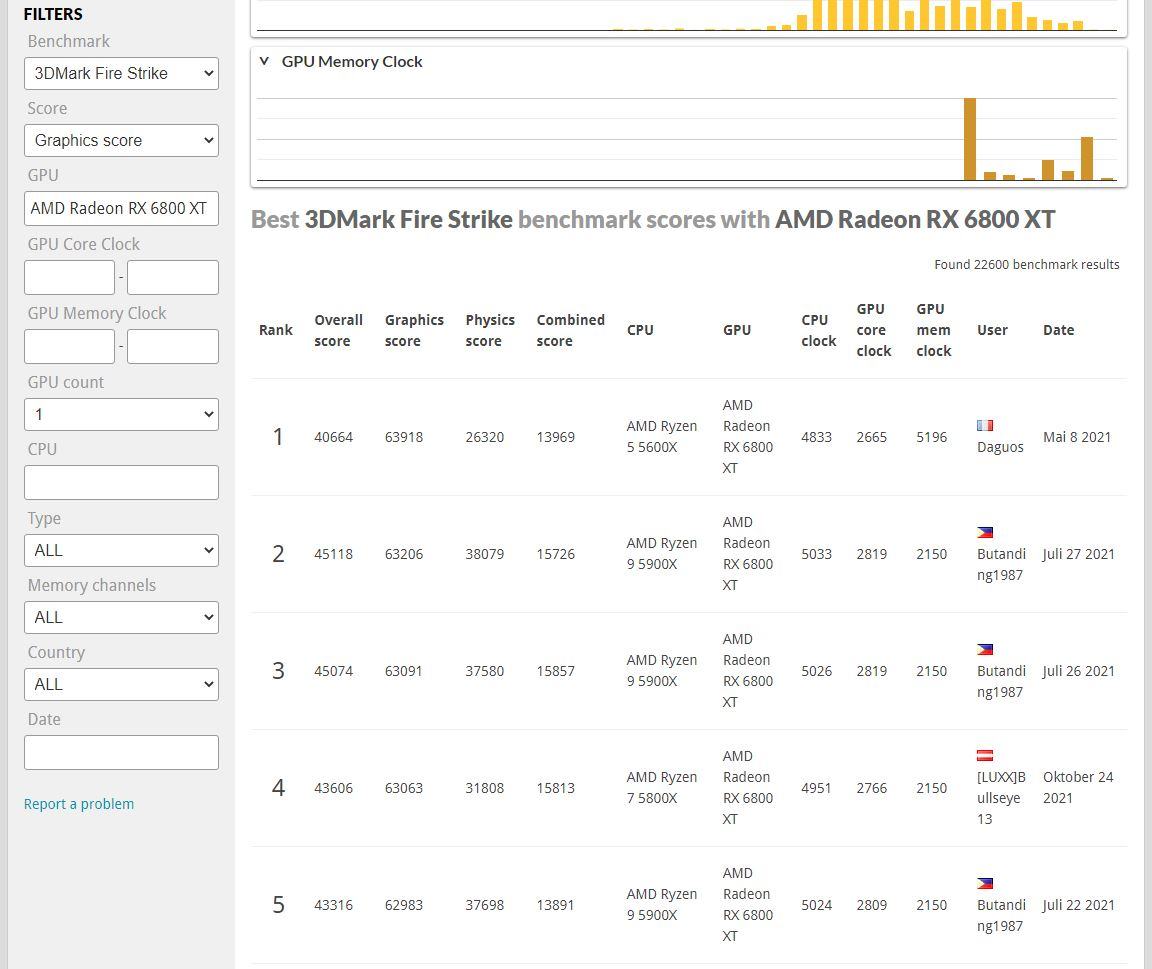This screenshot has width=1152, height=969.
Task: Click the Philippines flag in rank 2 row
Action: [x=985, y=533]
